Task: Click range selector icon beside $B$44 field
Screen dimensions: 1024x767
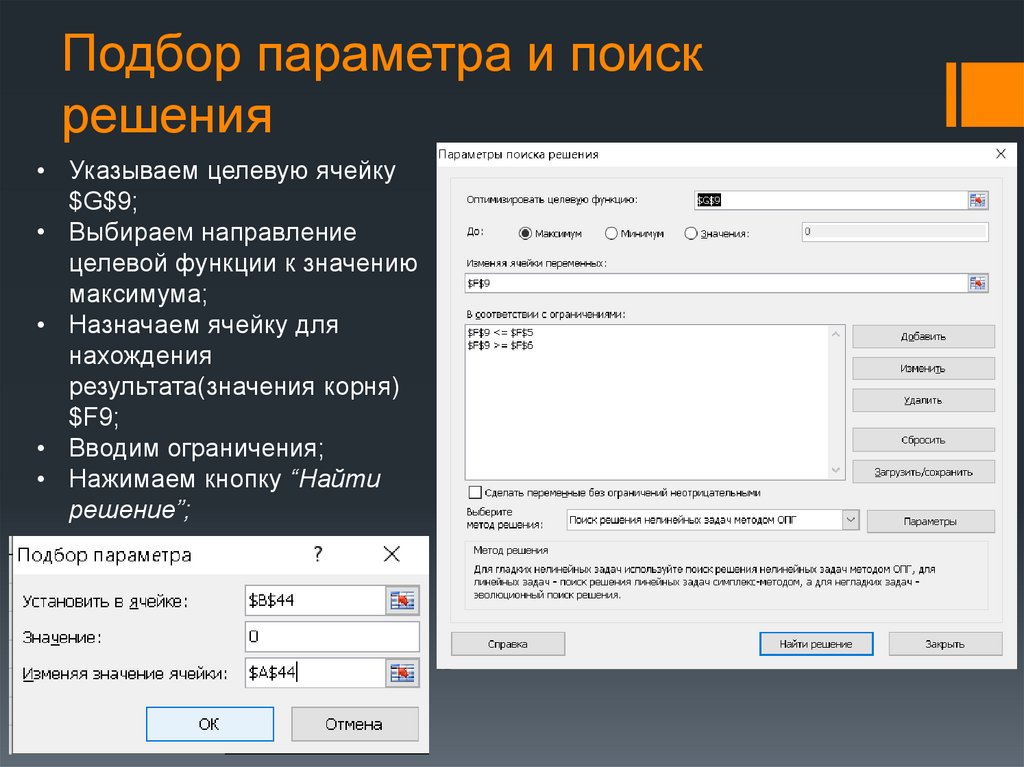Action: 402,600
